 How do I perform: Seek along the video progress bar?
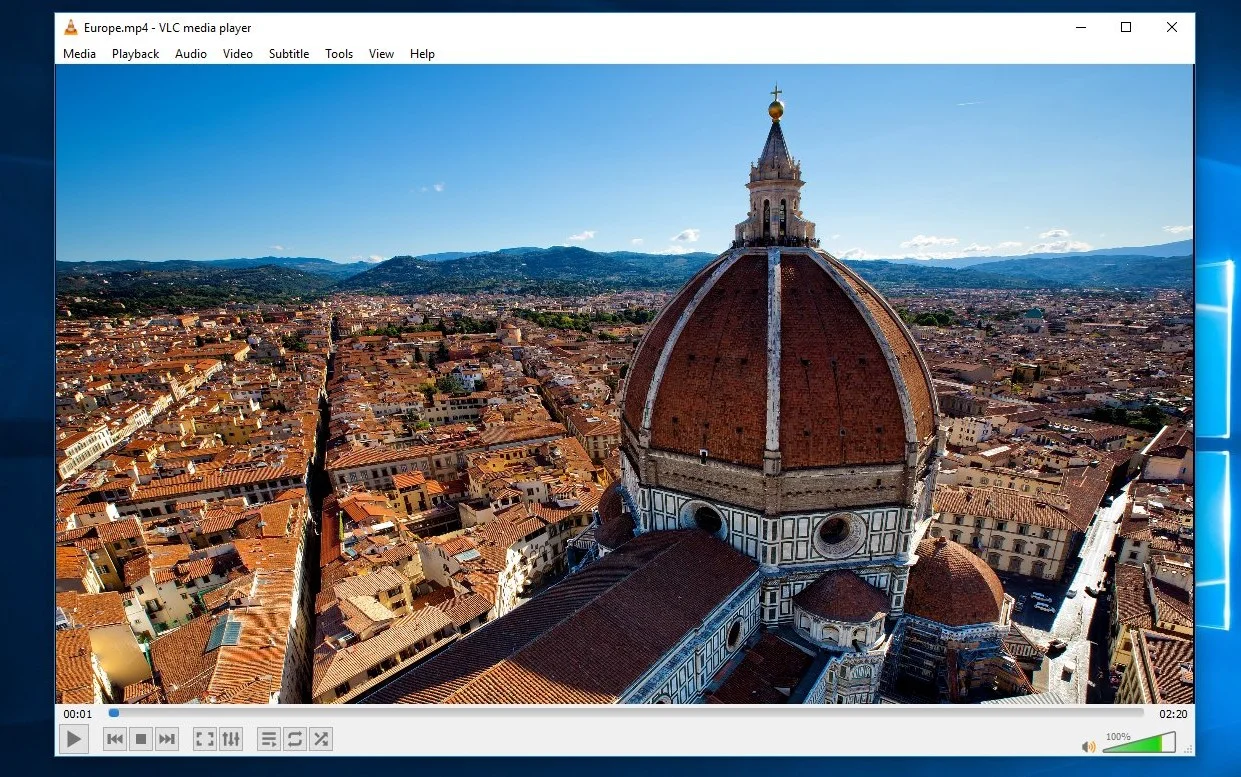[x=626, y=713]
